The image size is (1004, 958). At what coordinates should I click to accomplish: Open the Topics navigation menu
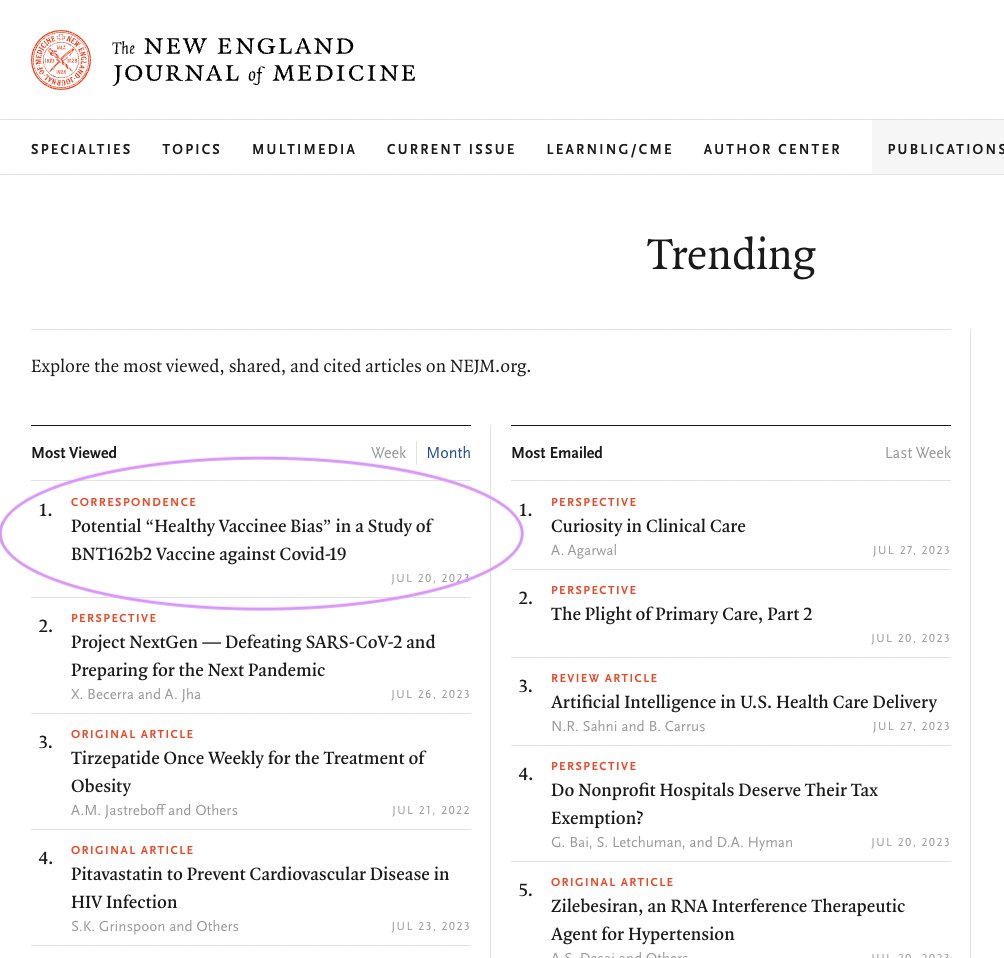(192, 149)
